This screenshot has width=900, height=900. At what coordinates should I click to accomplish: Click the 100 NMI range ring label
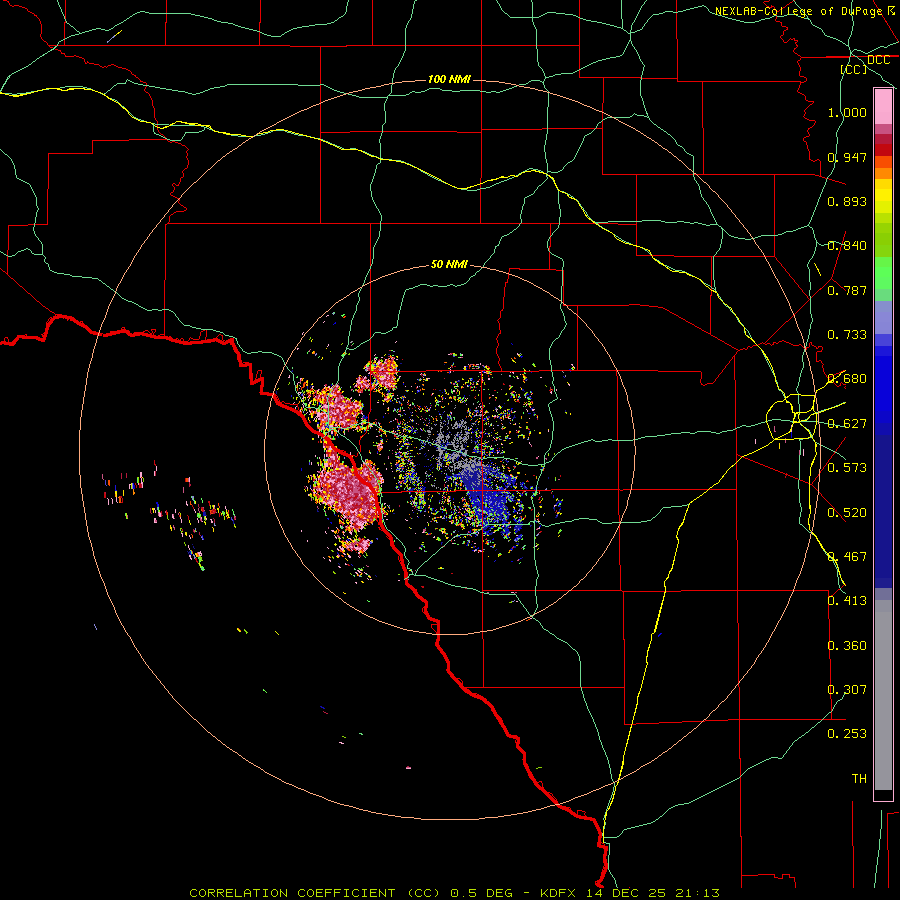[x=449, y=79]
